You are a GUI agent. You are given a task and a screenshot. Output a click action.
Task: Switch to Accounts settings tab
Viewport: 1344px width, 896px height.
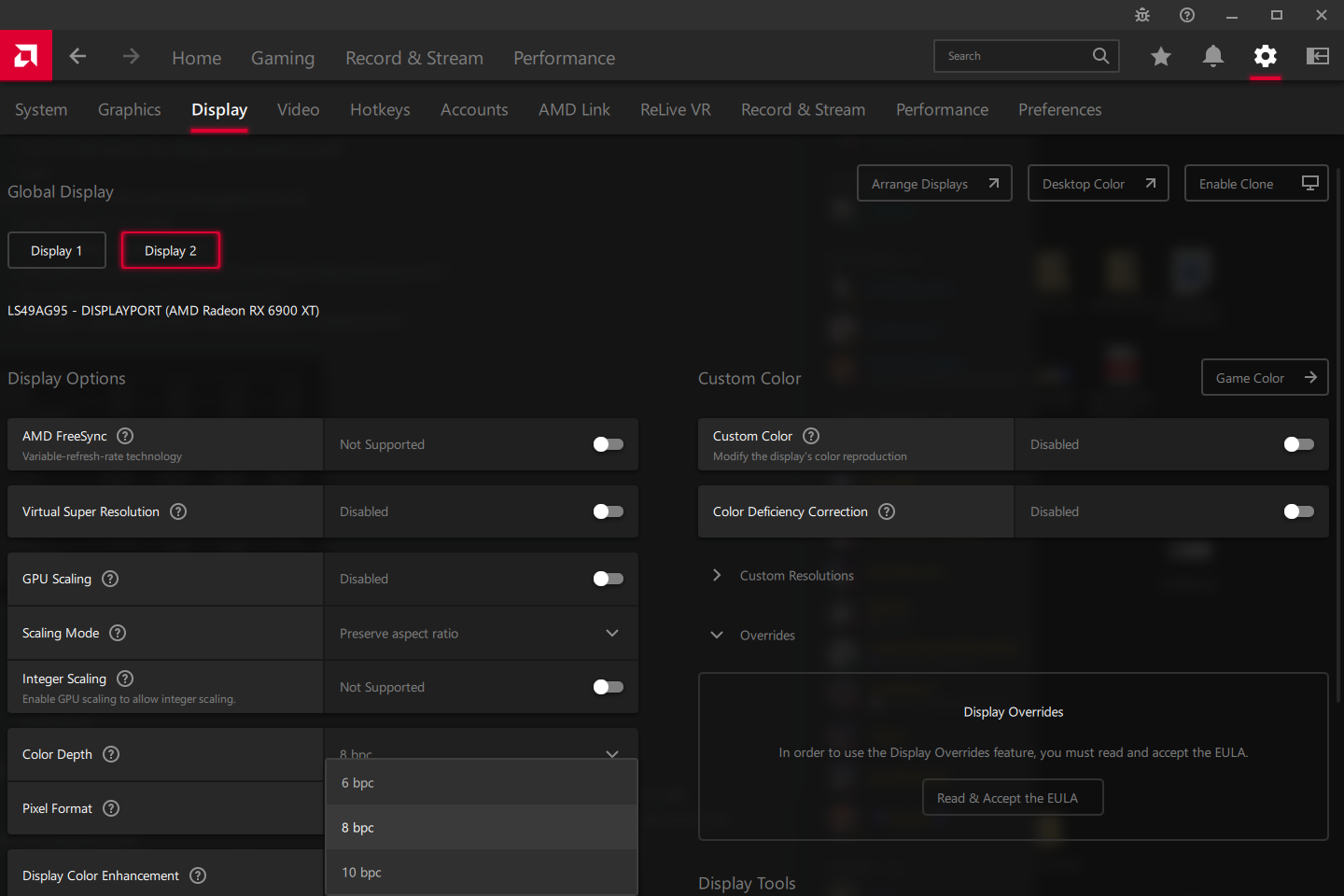click(474, 109)
